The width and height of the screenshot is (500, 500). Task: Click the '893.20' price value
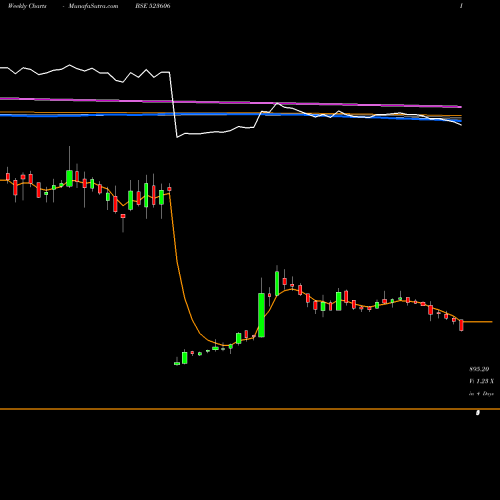pos(479,369)
